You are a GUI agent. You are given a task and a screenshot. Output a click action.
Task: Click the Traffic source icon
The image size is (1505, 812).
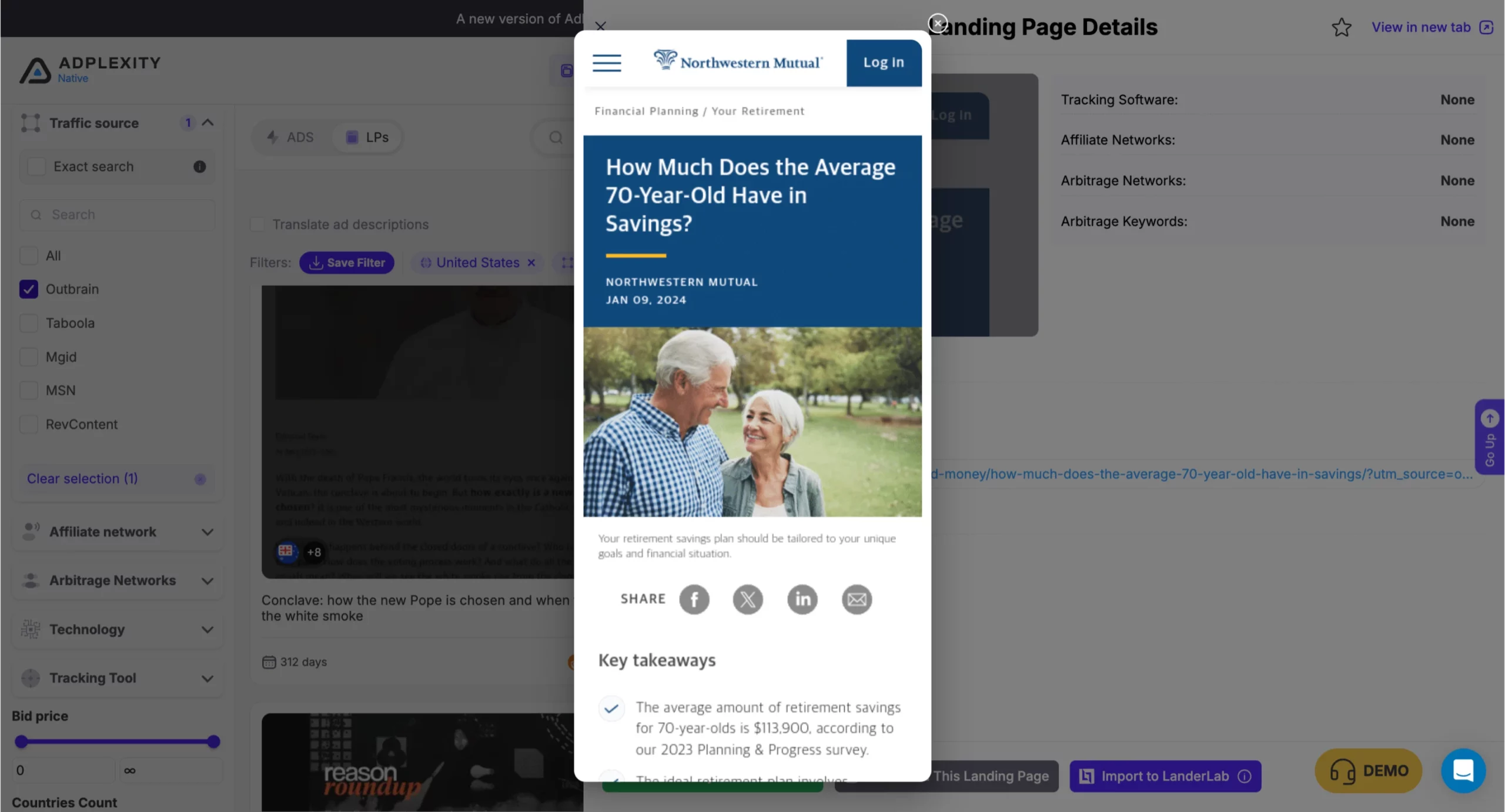pyautogui.click(x=31, y=123)
